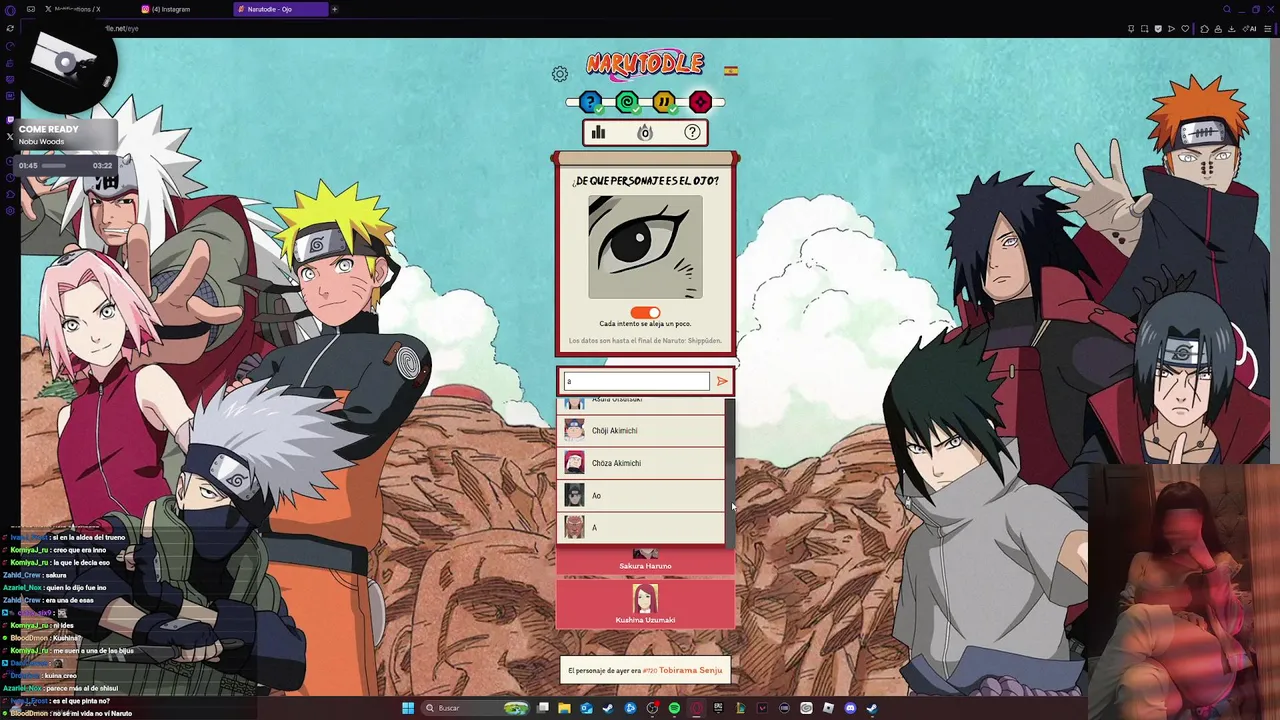1280x720 pixels.
Task: Select the yellow quote game mode
Action: 664,102
